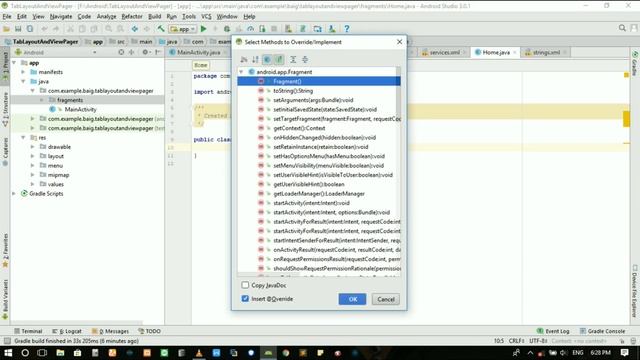Expand the drawable folder

pos(33,147)
